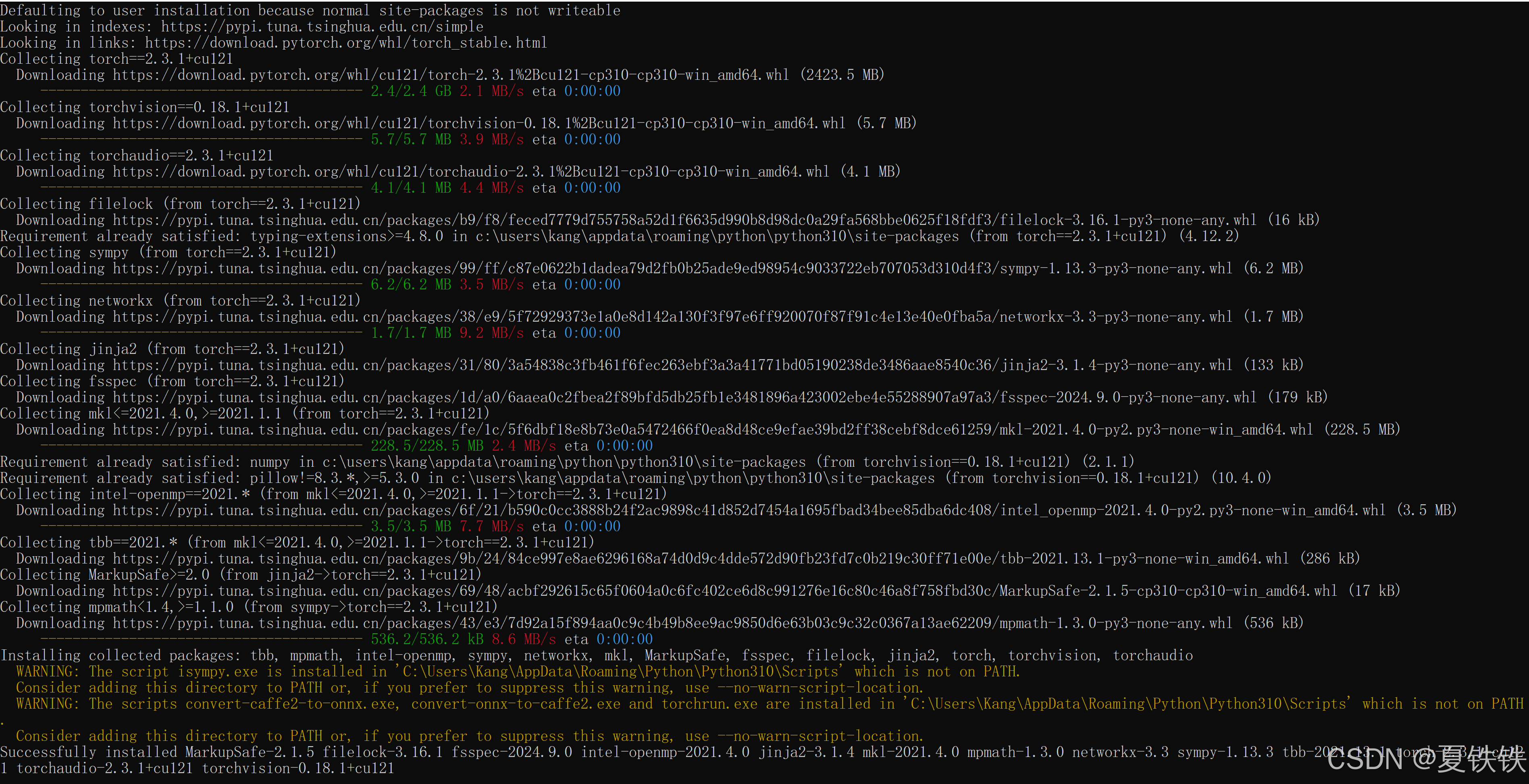Click the torch 2.4/2.4 GB progress bar

[x=201, y=91]
